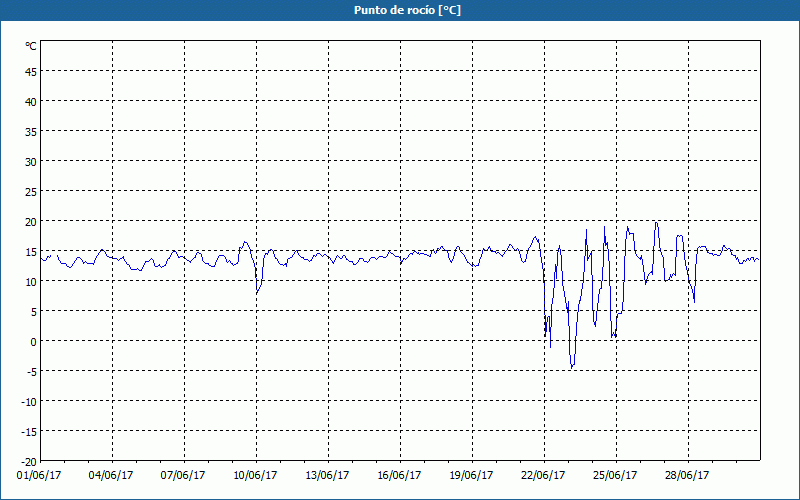Viewport: 800px width, 500px height.
Task: Select the 16/06/17 date label
Action: (x=399, y=476)
